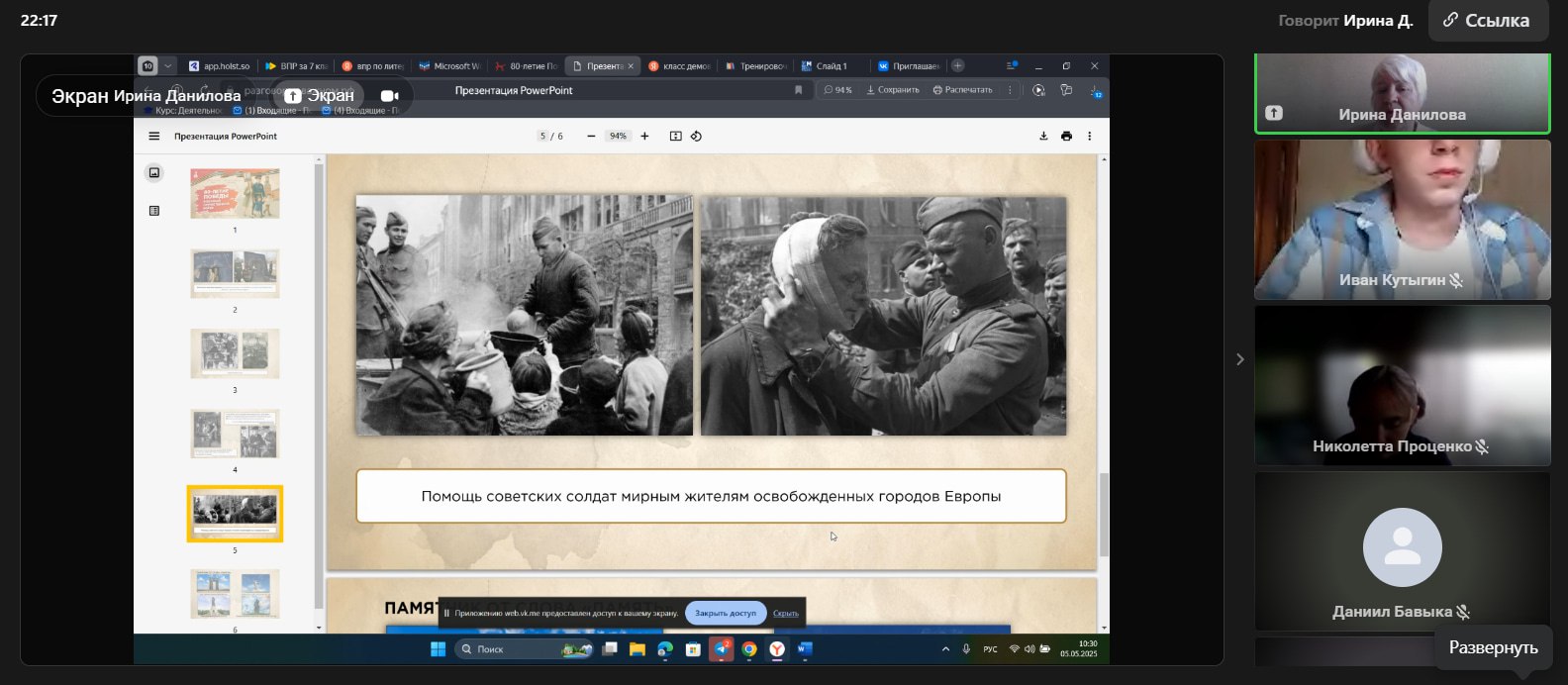Open File Explorer from taskbar

[637, 649]
